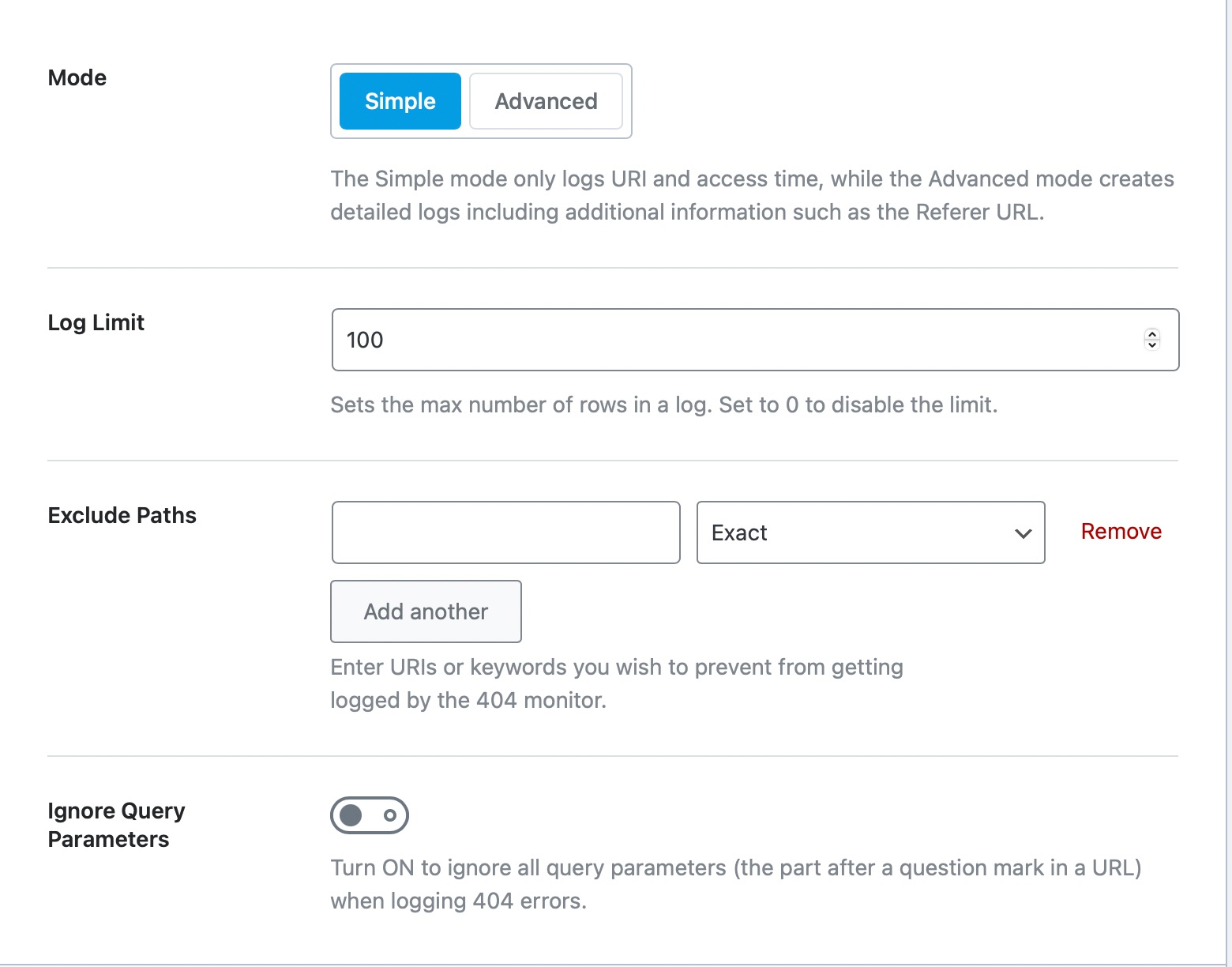The image size is (1232, 967).
Task: Switch to Advanced mode
Action: (x=546, y=101)
